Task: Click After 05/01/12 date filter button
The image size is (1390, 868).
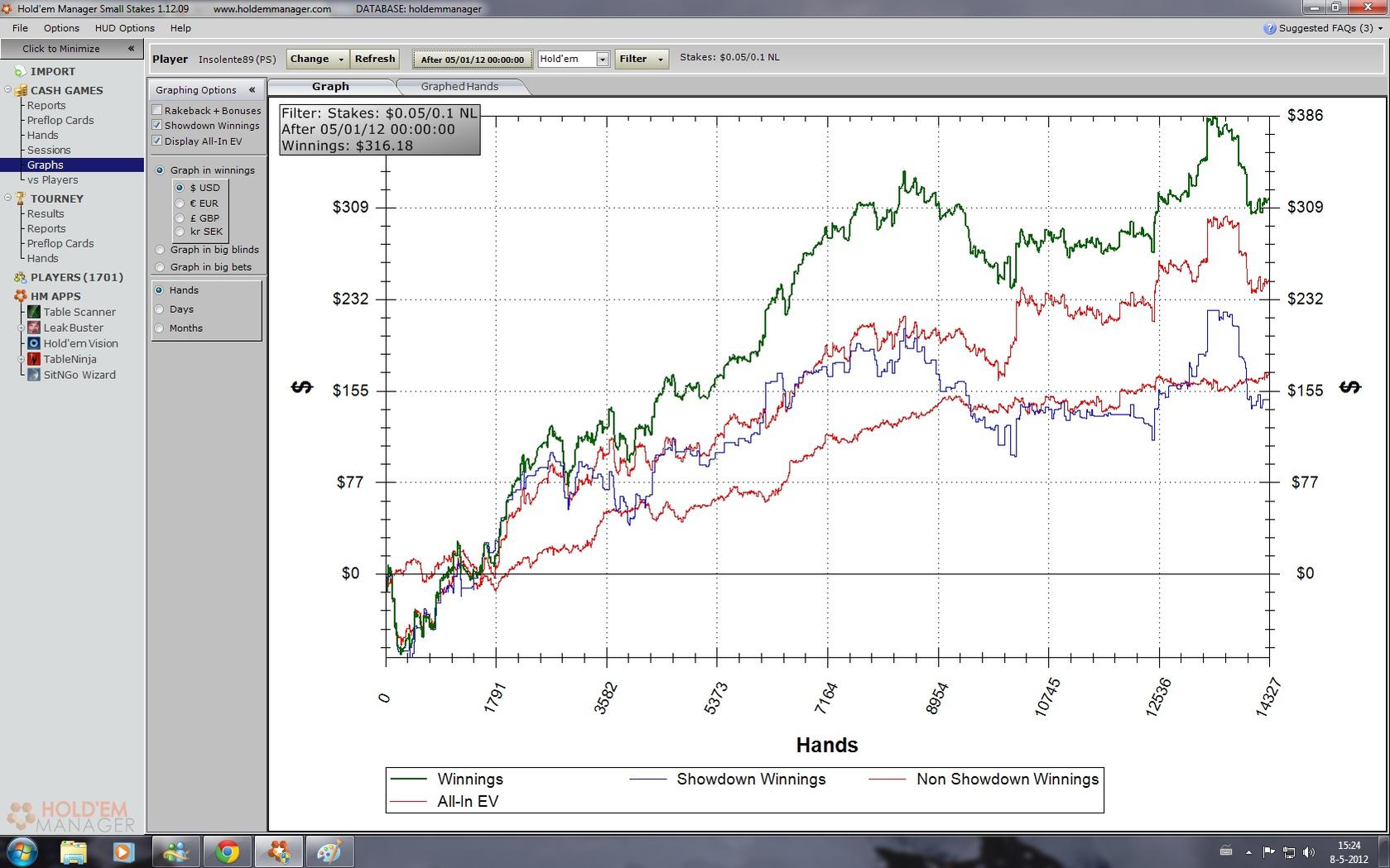Action: [x=472, y=60]
